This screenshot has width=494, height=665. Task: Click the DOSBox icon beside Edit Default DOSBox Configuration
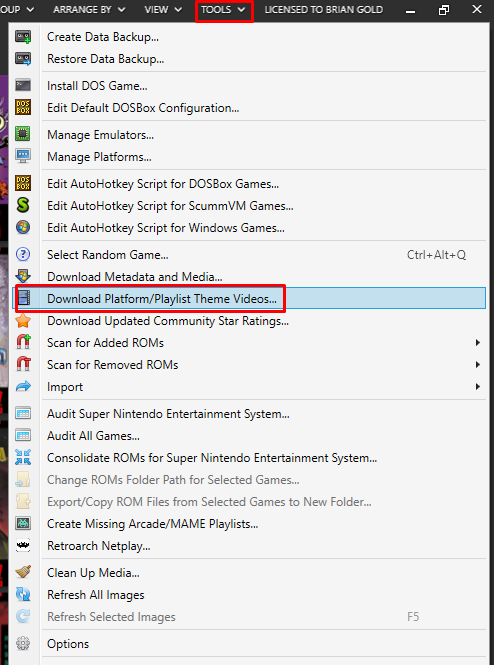point(23,108)
